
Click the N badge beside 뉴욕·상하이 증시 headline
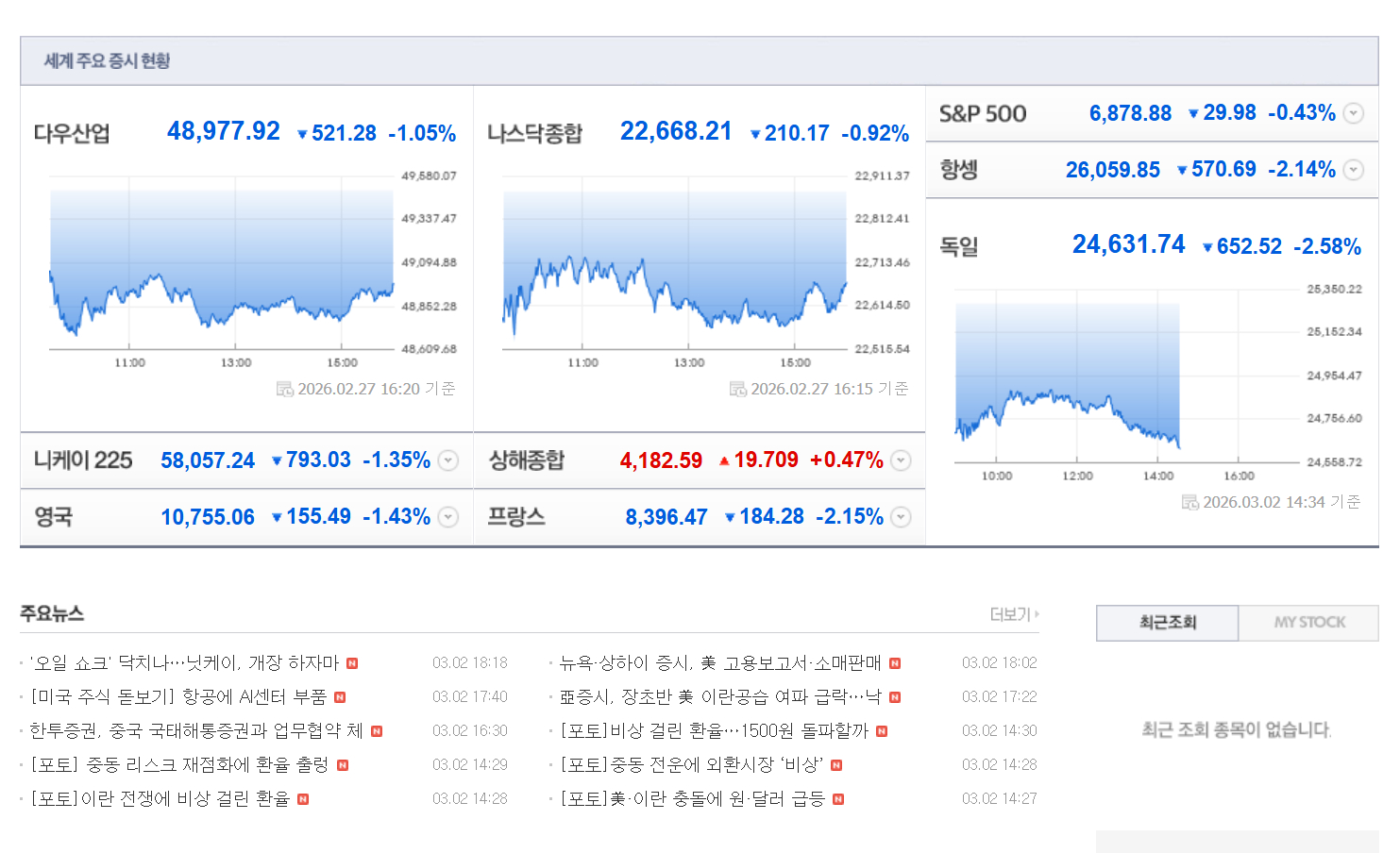coord(895,663)
